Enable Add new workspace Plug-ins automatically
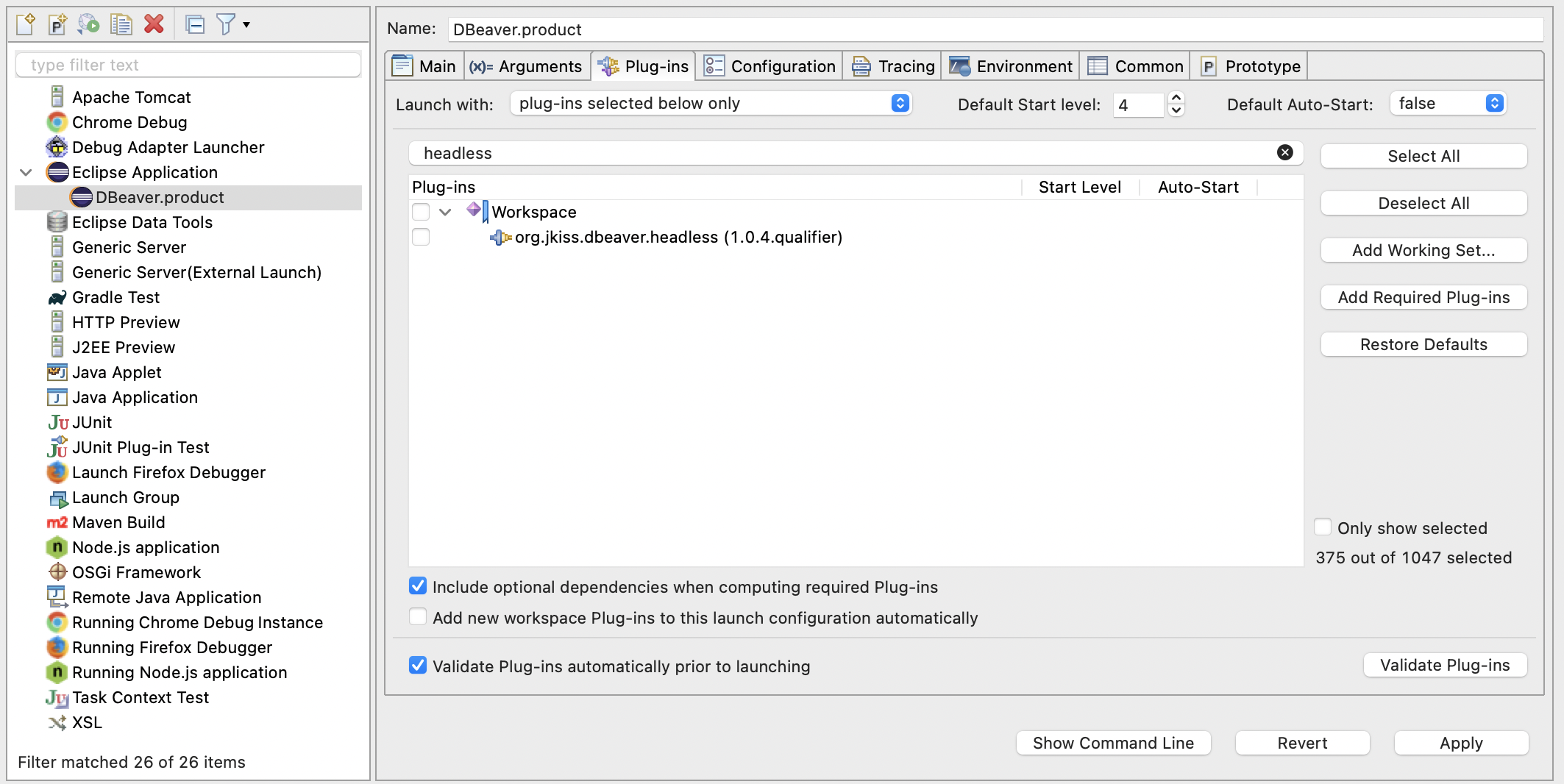Screen dimensions: 1564x784 pos(418,617)
